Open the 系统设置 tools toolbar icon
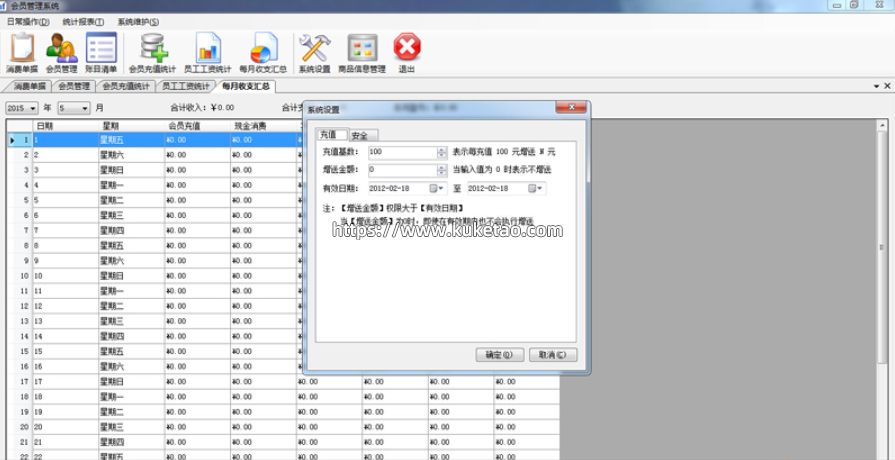895x460 pixels. [x=315, y=53]
